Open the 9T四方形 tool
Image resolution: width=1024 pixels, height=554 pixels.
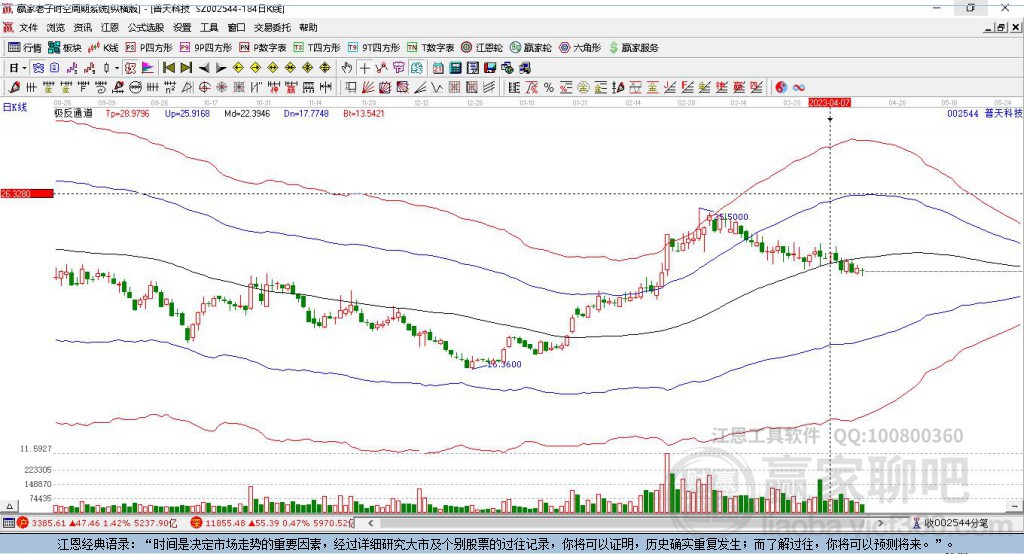click(374, 48)
